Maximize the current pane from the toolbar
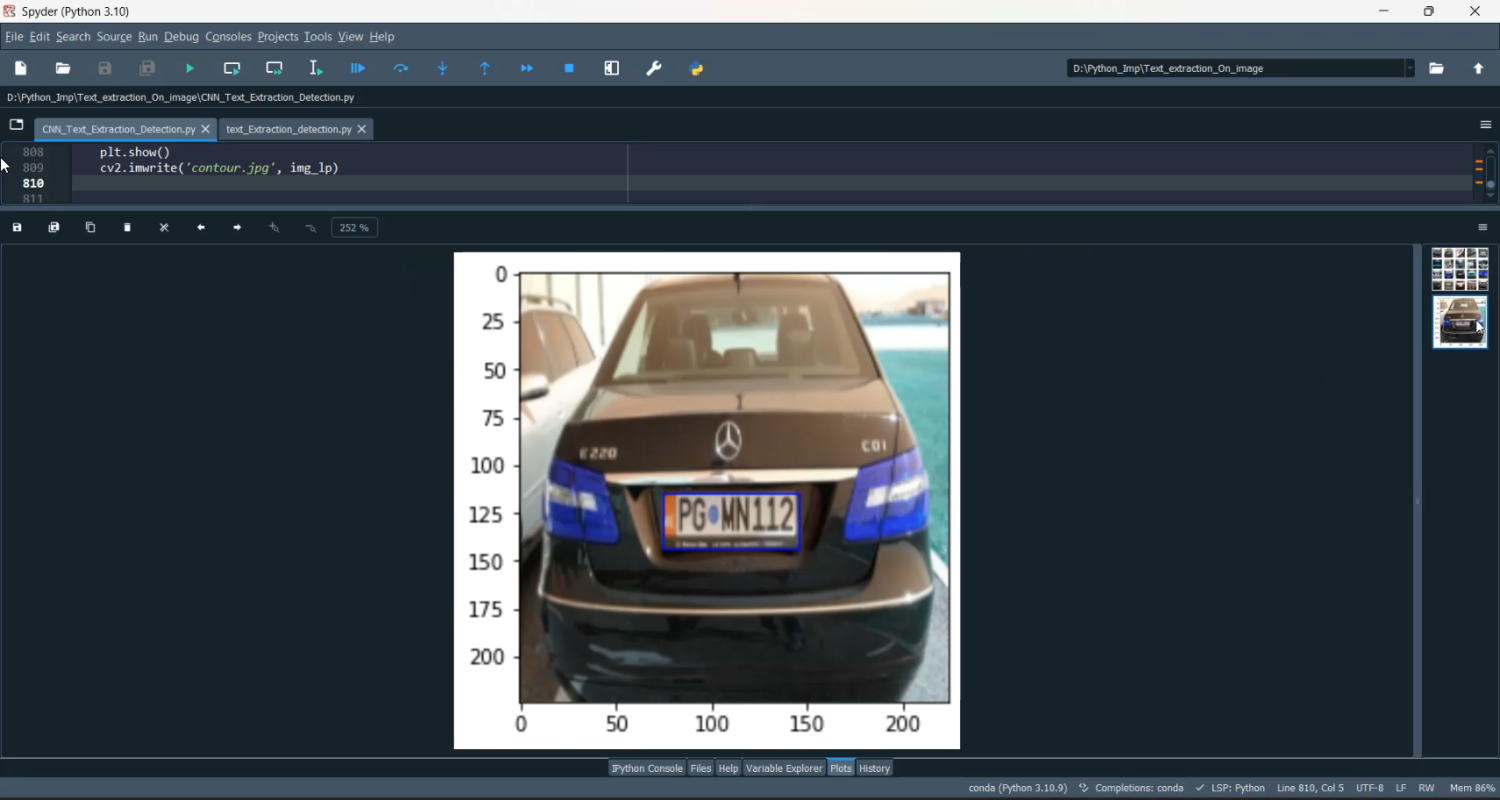Viewport: 1500px width, 800px height. point(612,69)
